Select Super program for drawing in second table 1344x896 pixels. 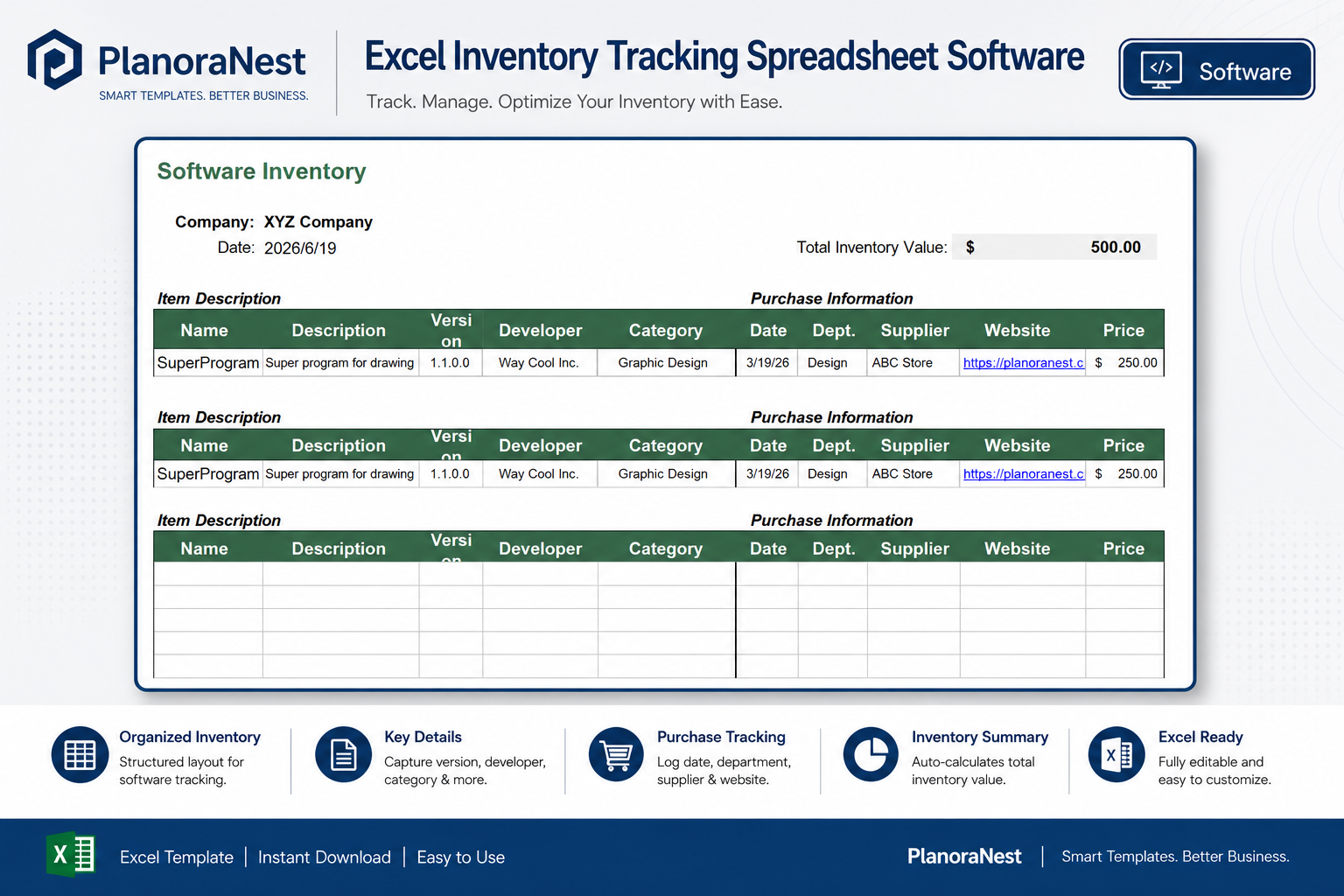[340, 473]
